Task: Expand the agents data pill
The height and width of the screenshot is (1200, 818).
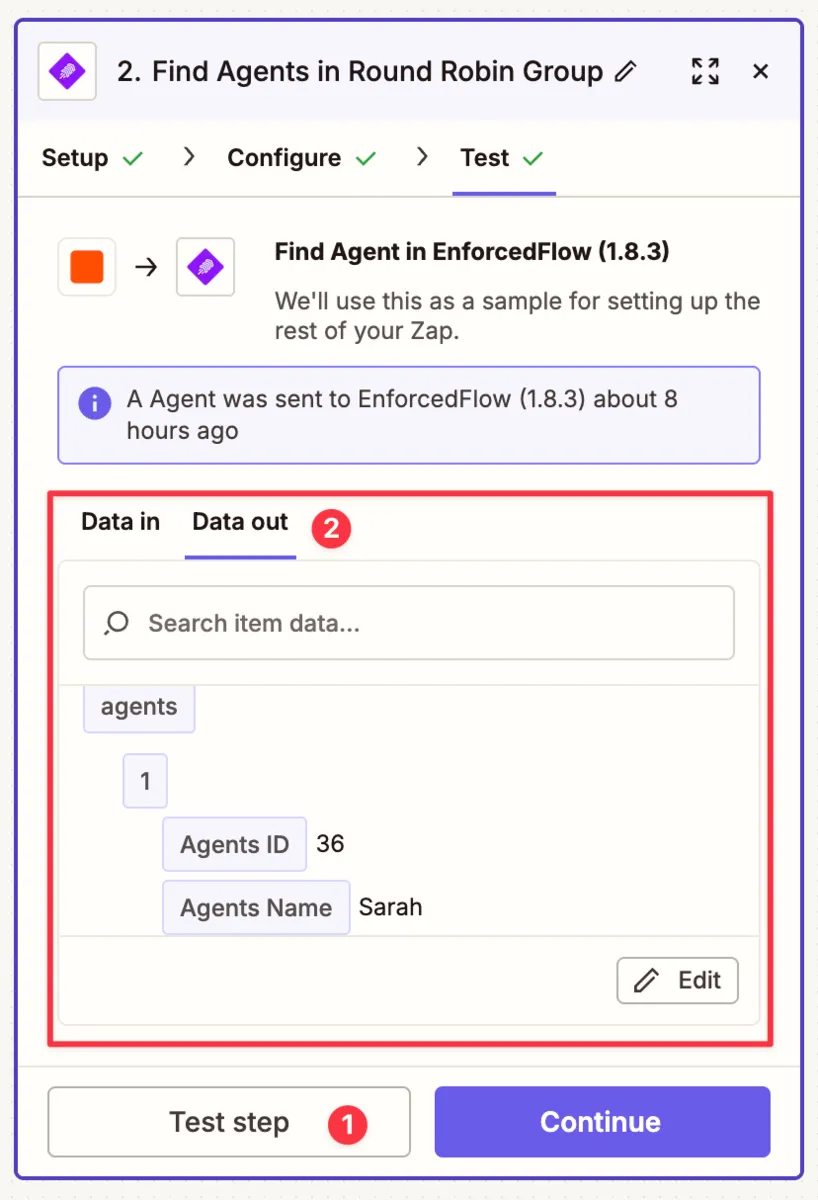Action: pos(139,707)
